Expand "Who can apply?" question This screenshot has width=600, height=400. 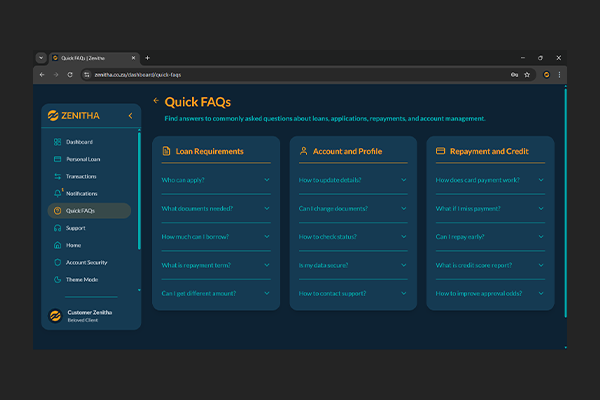(x=216, y=180)
